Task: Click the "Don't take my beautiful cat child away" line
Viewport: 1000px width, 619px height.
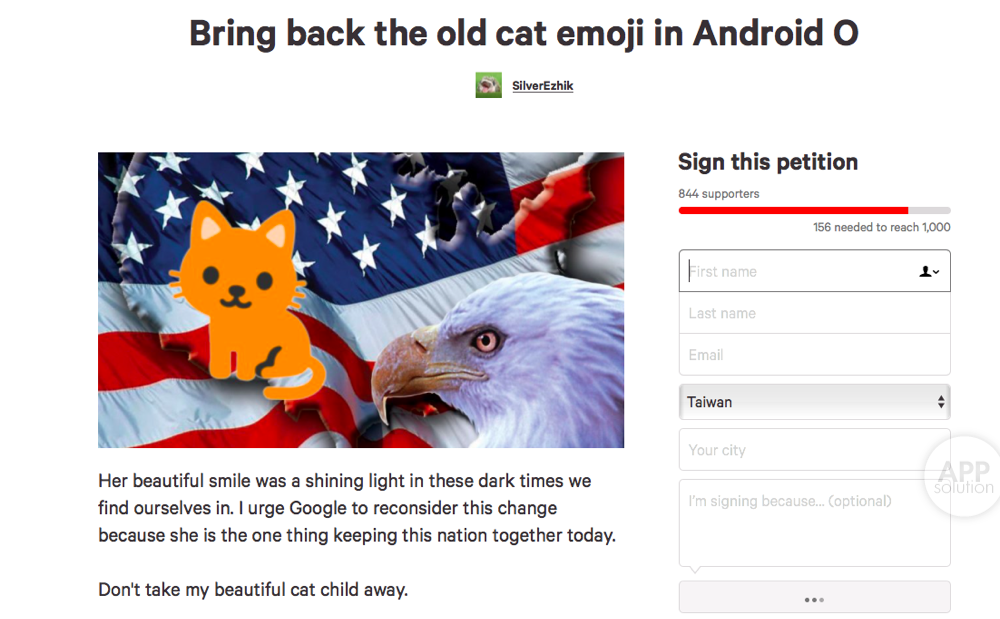Action: [253, 589]
